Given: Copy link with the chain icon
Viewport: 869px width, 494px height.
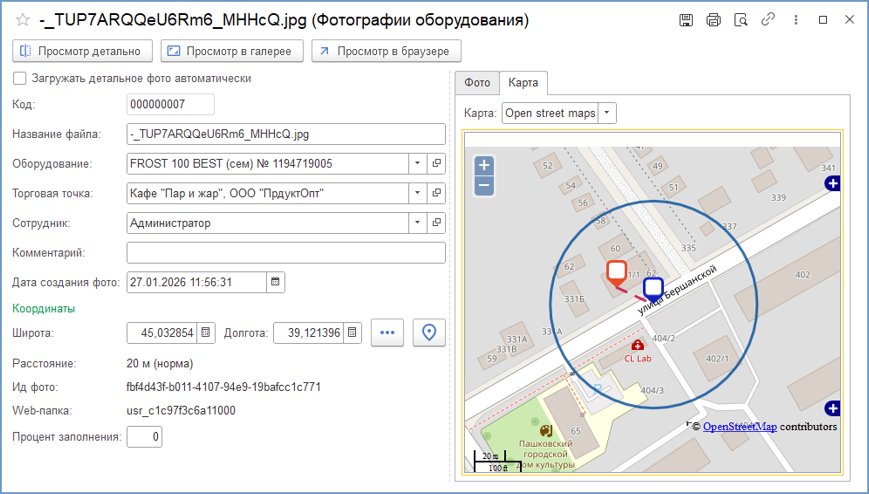Looking at the screenshot, I should point(768,20).
